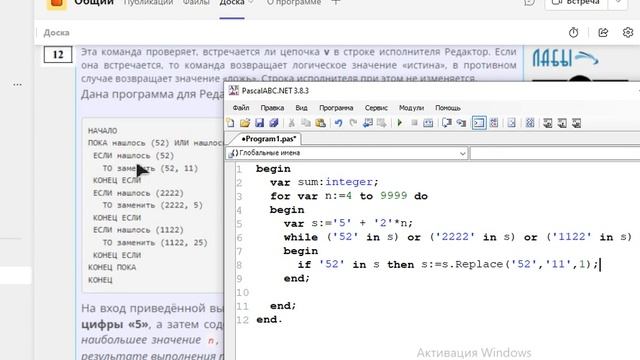
Task: Click the navigate forward icon
Action: tap(382, 123)
